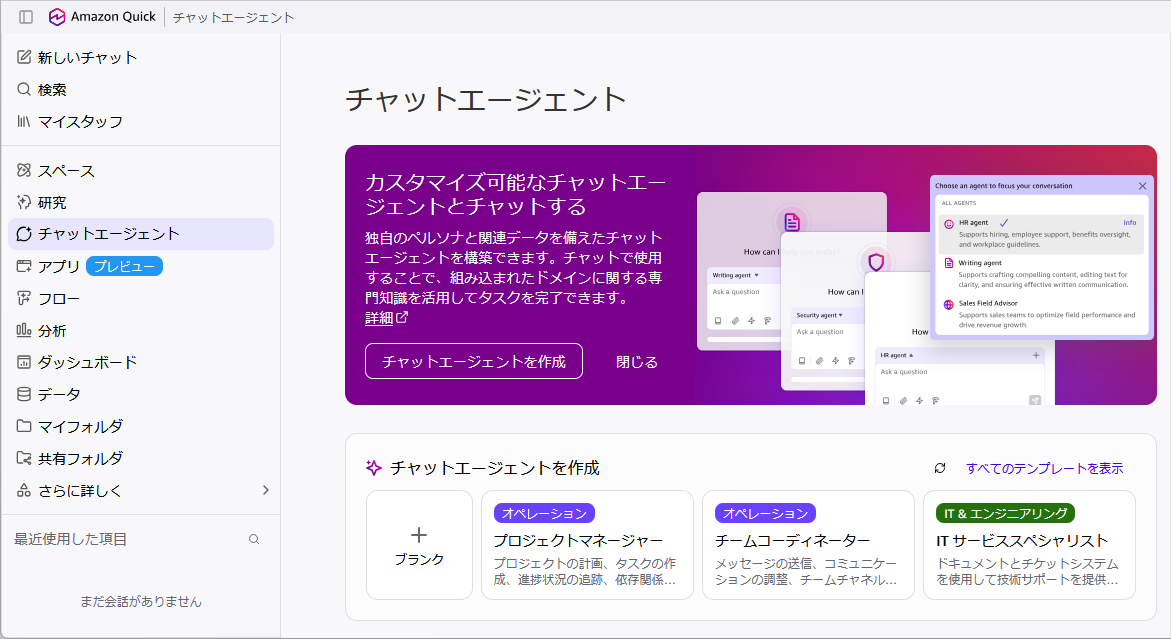Go to ダッシュボード in sidebar
Image resolution: width=1171 pixels, height=639 pixels.
141,362
